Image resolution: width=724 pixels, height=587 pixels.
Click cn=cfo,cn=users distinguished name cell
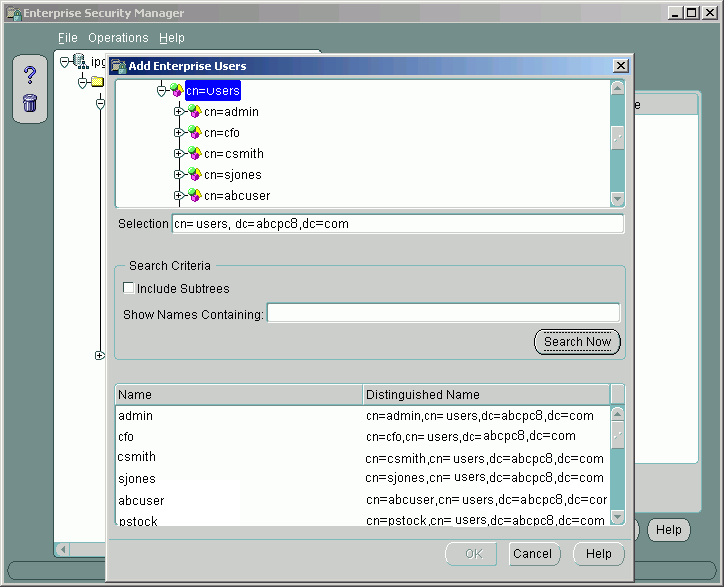tap(471, 436)
